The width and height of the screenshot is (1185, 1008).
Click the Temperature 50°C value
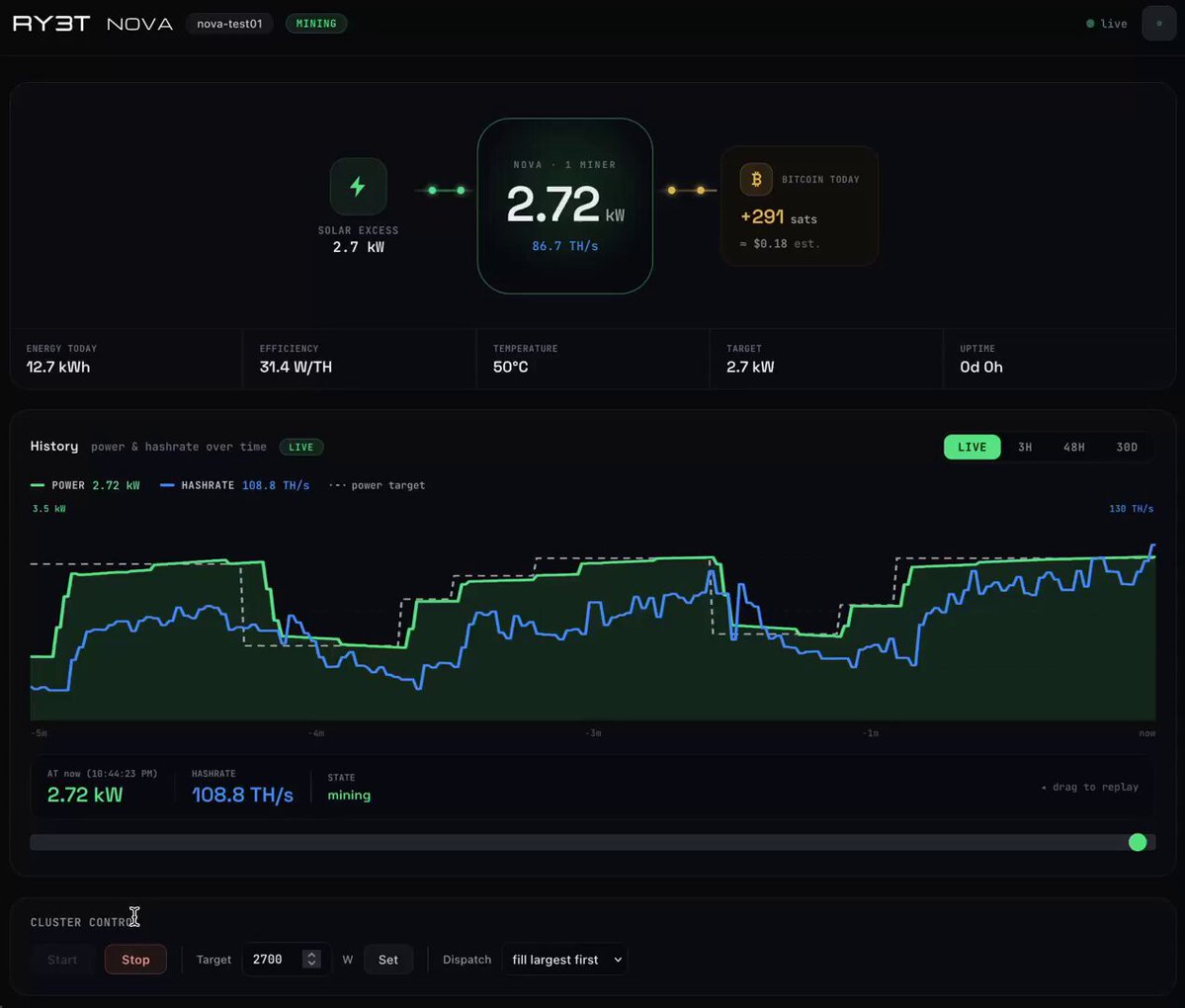510,368
